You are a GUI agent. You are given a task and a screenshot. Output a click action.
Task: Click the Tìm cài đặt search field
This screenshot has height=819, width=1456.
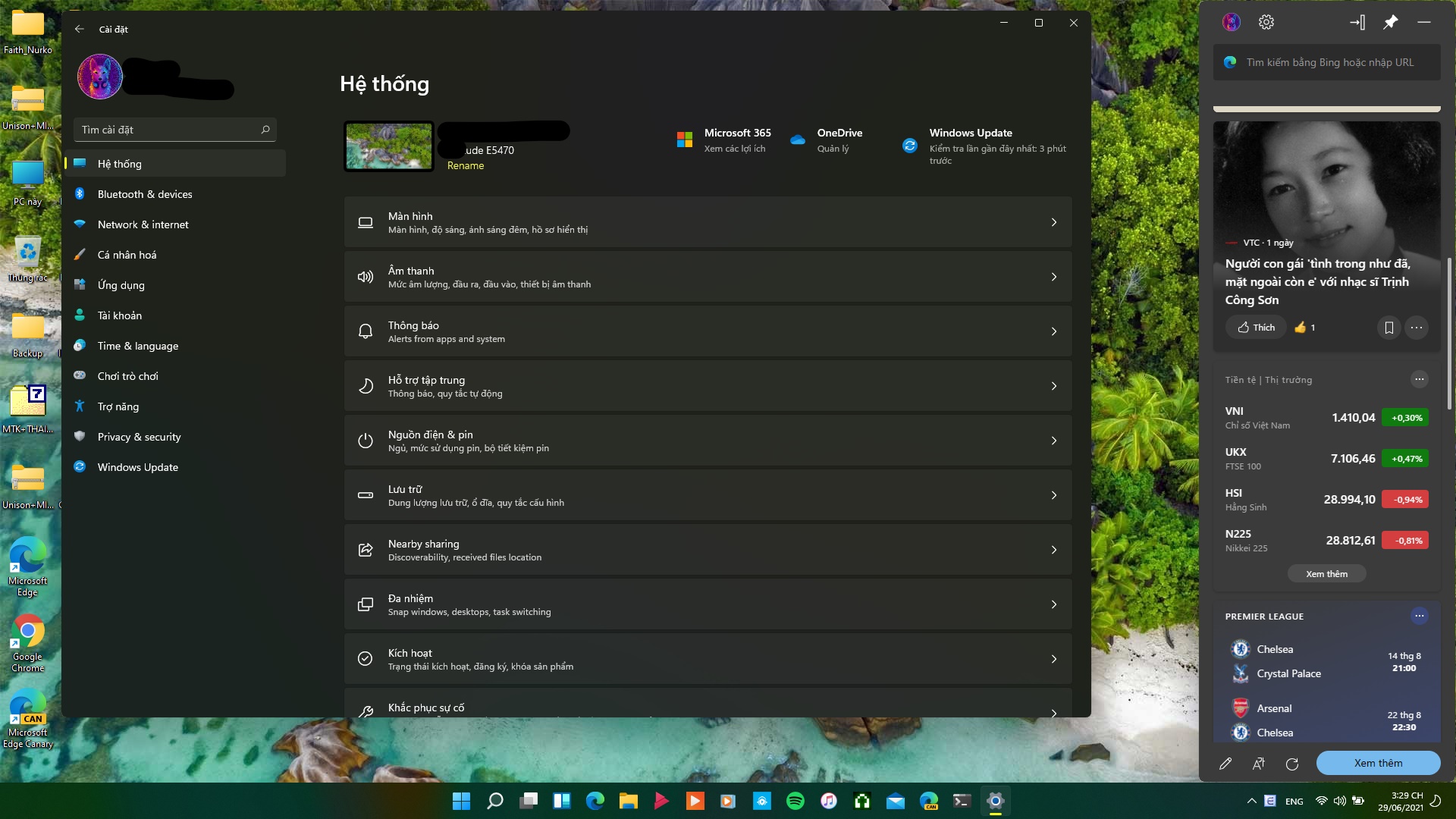pos(175,130)
